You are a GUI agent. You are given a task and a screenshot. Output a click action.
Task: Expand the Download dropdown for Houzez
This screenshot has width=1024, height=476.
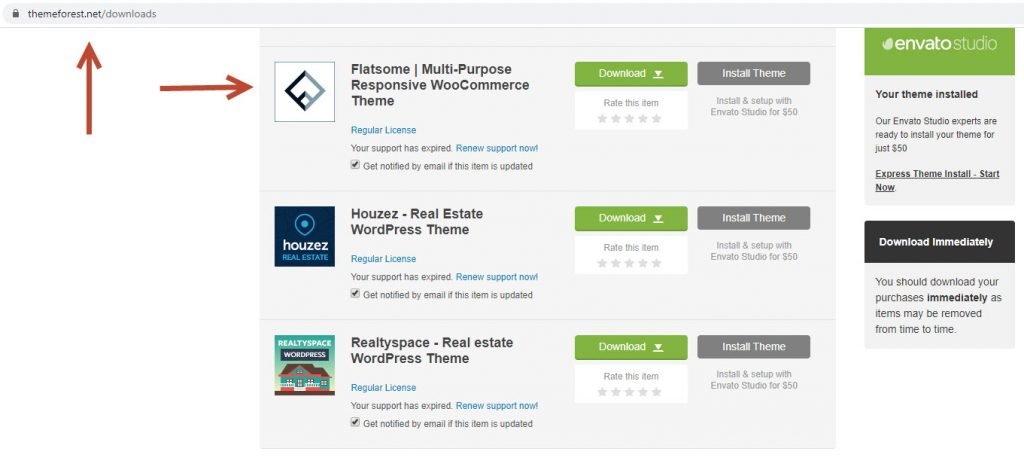[631, 218]
